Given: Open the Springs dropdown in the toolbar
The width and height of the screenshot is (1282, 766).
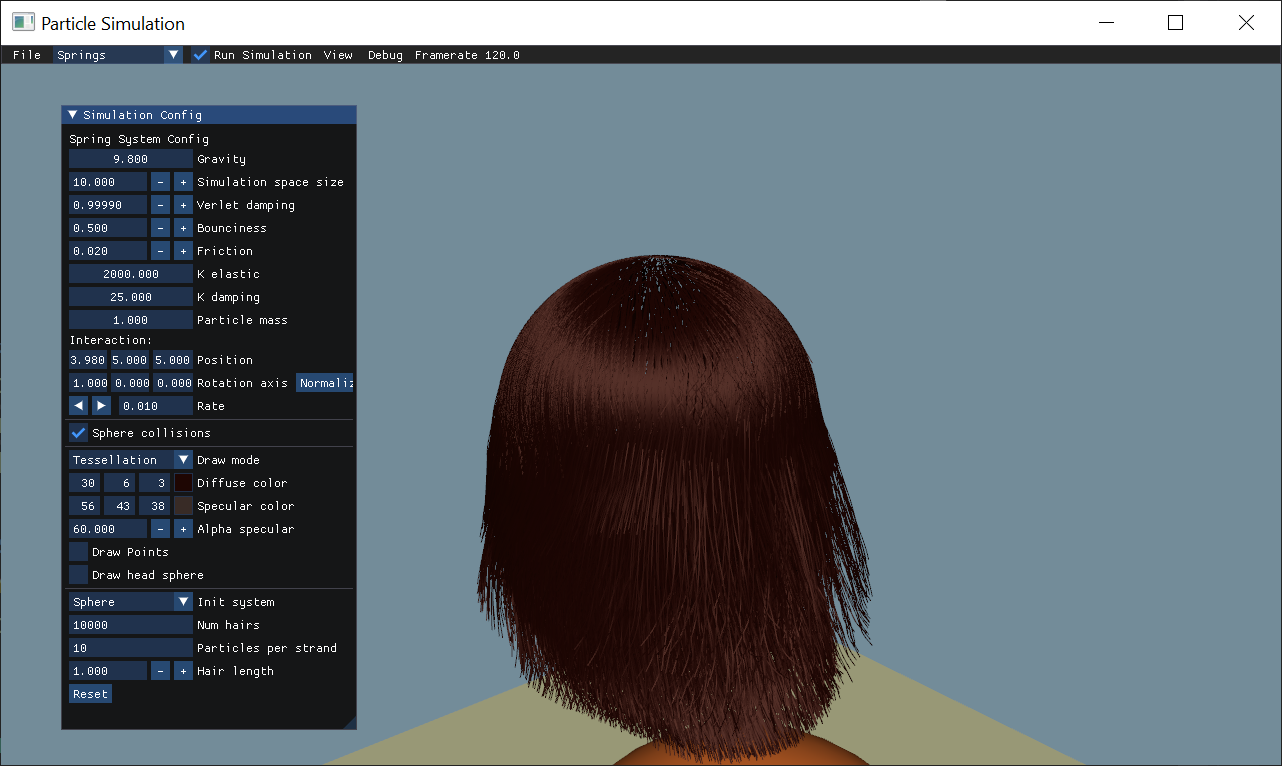Looking at the screenshot, I should pos(118,55).
